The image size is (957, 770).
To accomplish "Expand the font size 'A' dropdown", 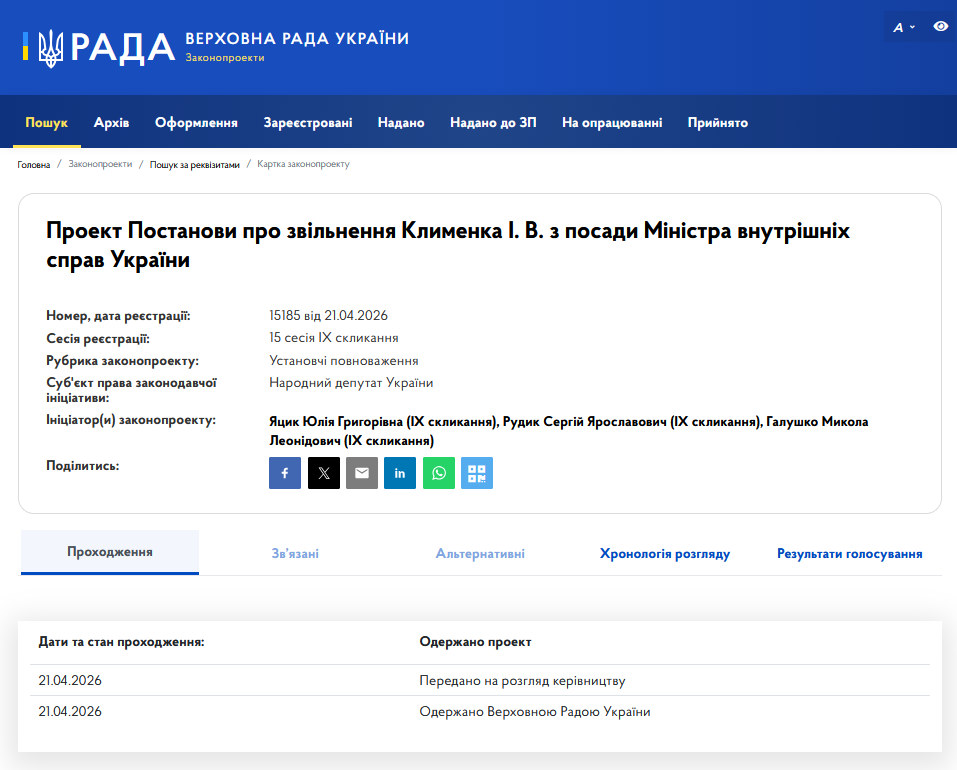I will (904, 27).
